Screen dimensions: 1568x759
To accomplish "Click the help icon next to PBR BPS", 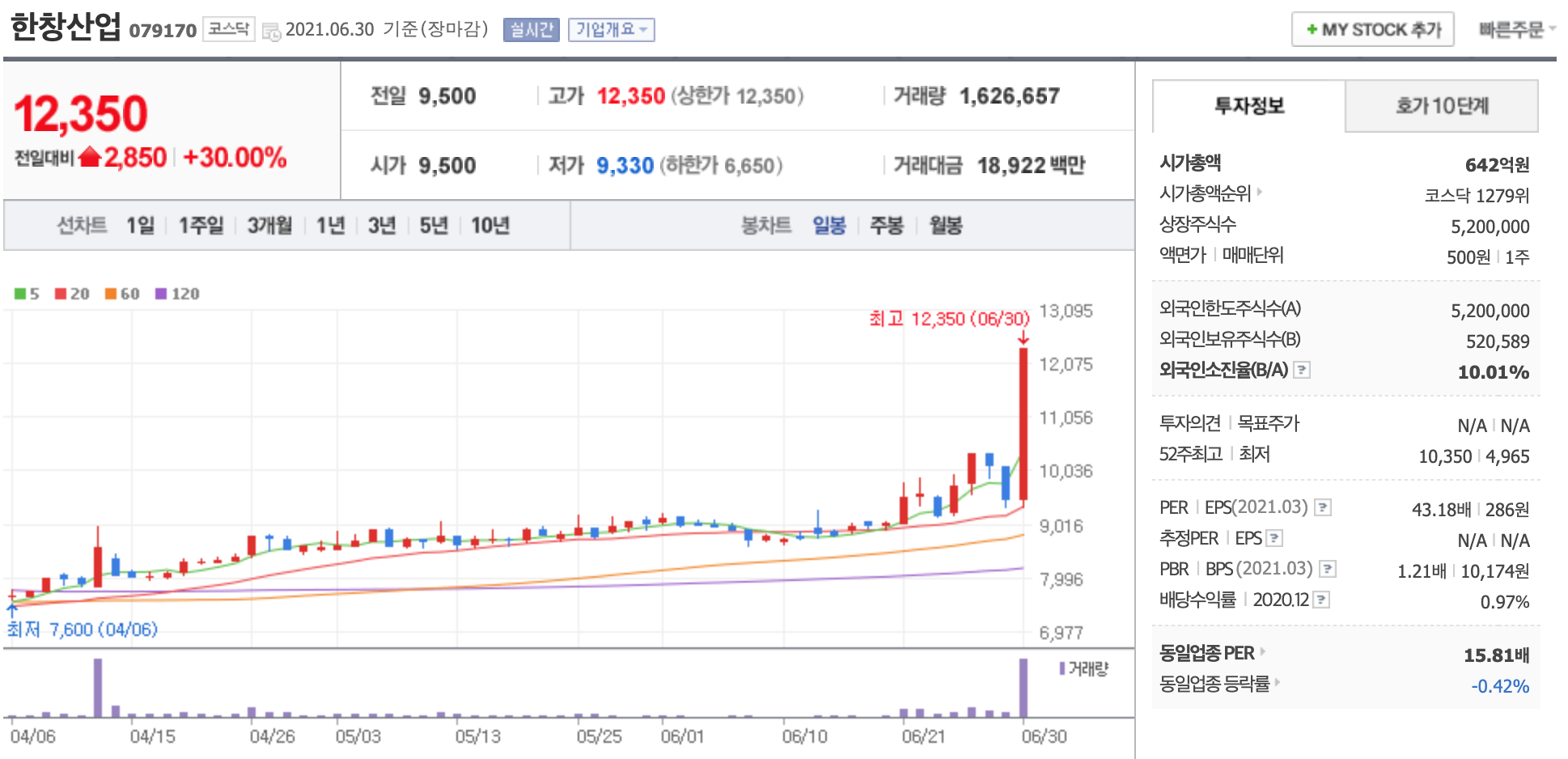I will (x=1328, y=569).
